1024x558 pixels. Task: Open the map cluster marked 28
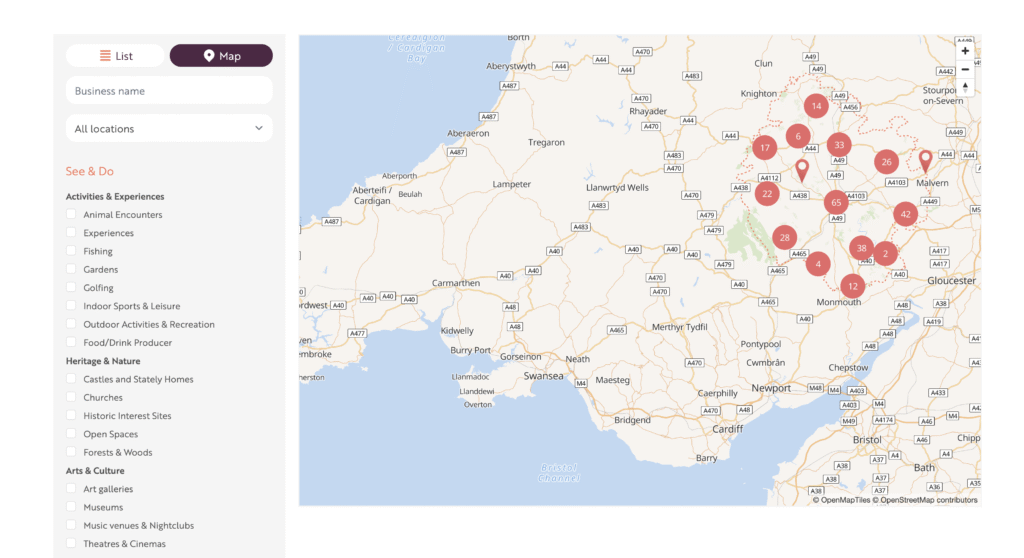click(785, 238)
